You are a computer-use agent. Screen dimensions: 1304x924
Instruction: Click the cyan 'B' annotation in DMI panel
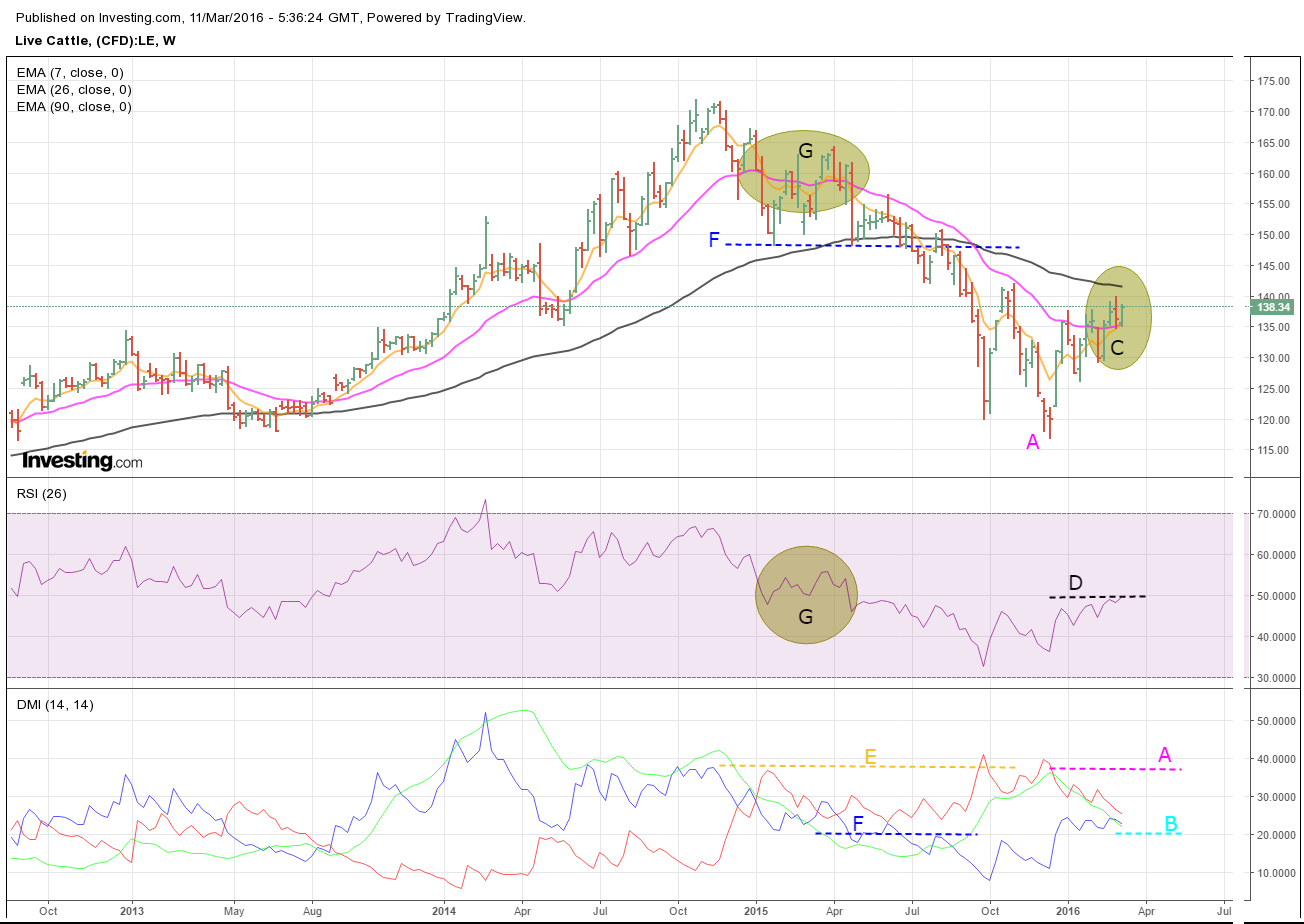point(1170,824)
